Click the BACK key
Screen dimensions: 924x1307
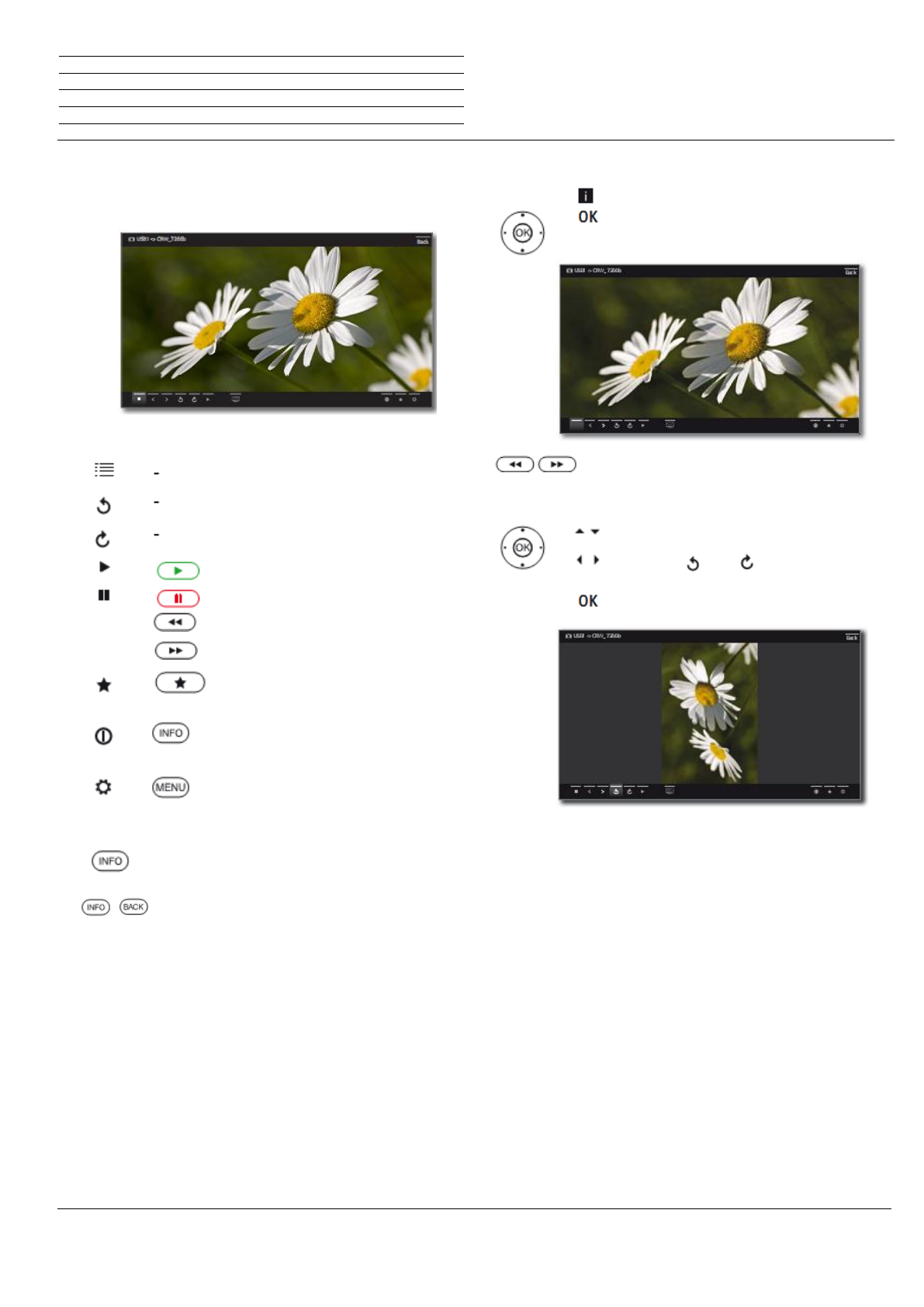coord(133,907)
